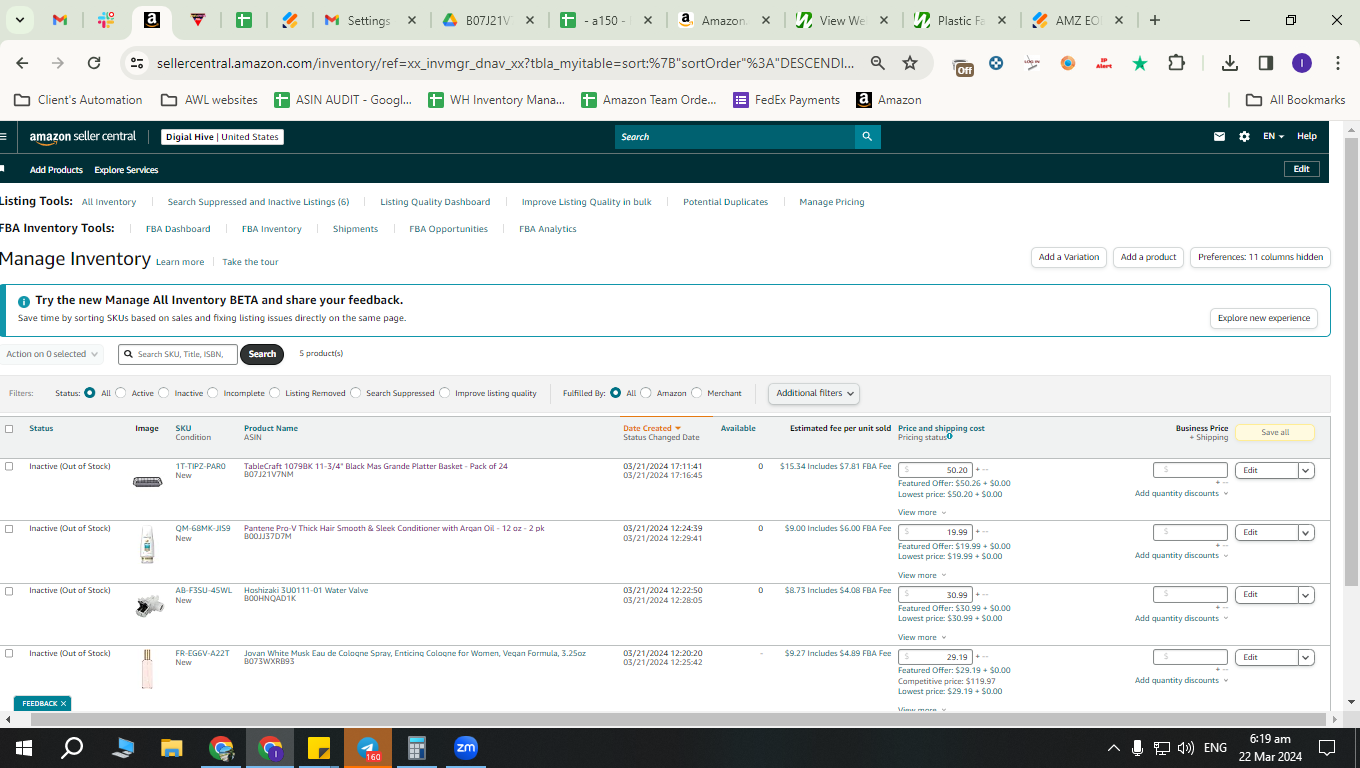Click the Pricing status info icon
Screen dimensions: 1360x768
(x=949, y=436)
